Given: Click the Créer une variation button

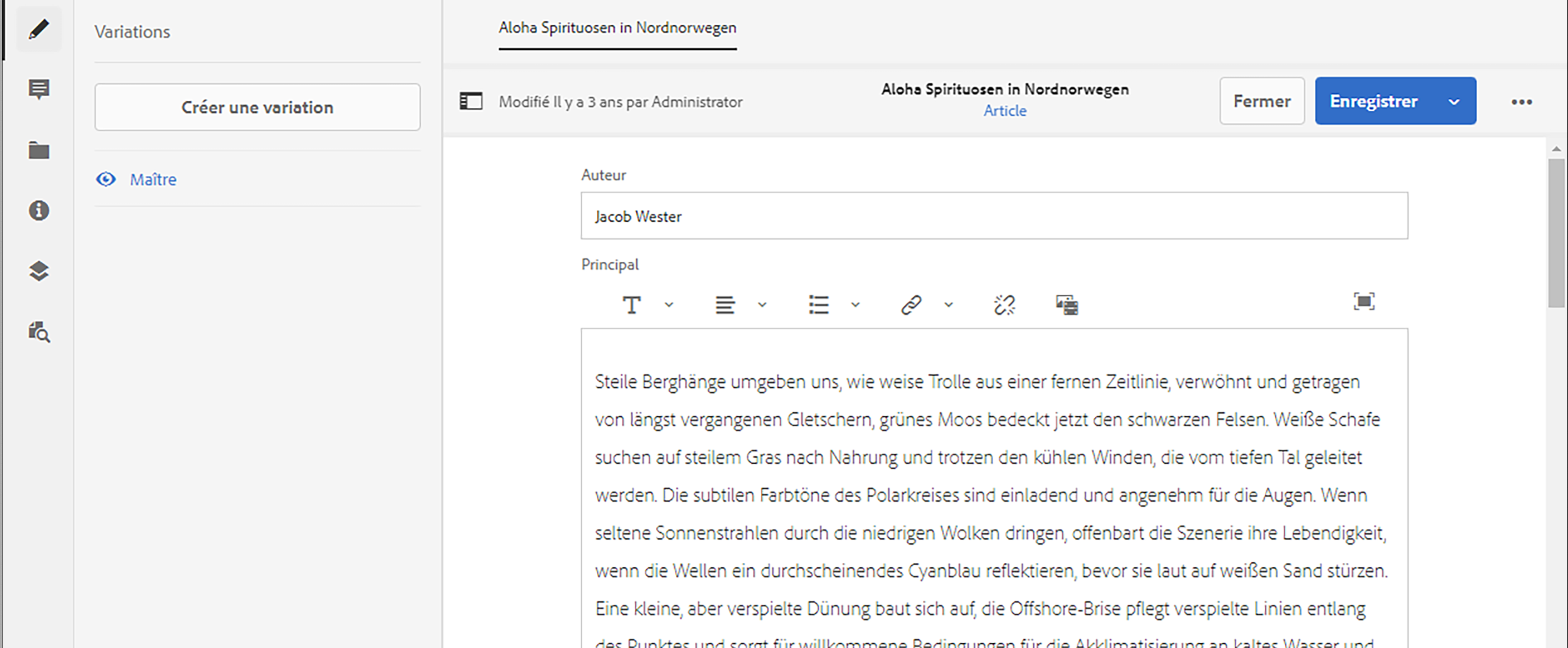Looking at the screenshot, I should [258, 107].
